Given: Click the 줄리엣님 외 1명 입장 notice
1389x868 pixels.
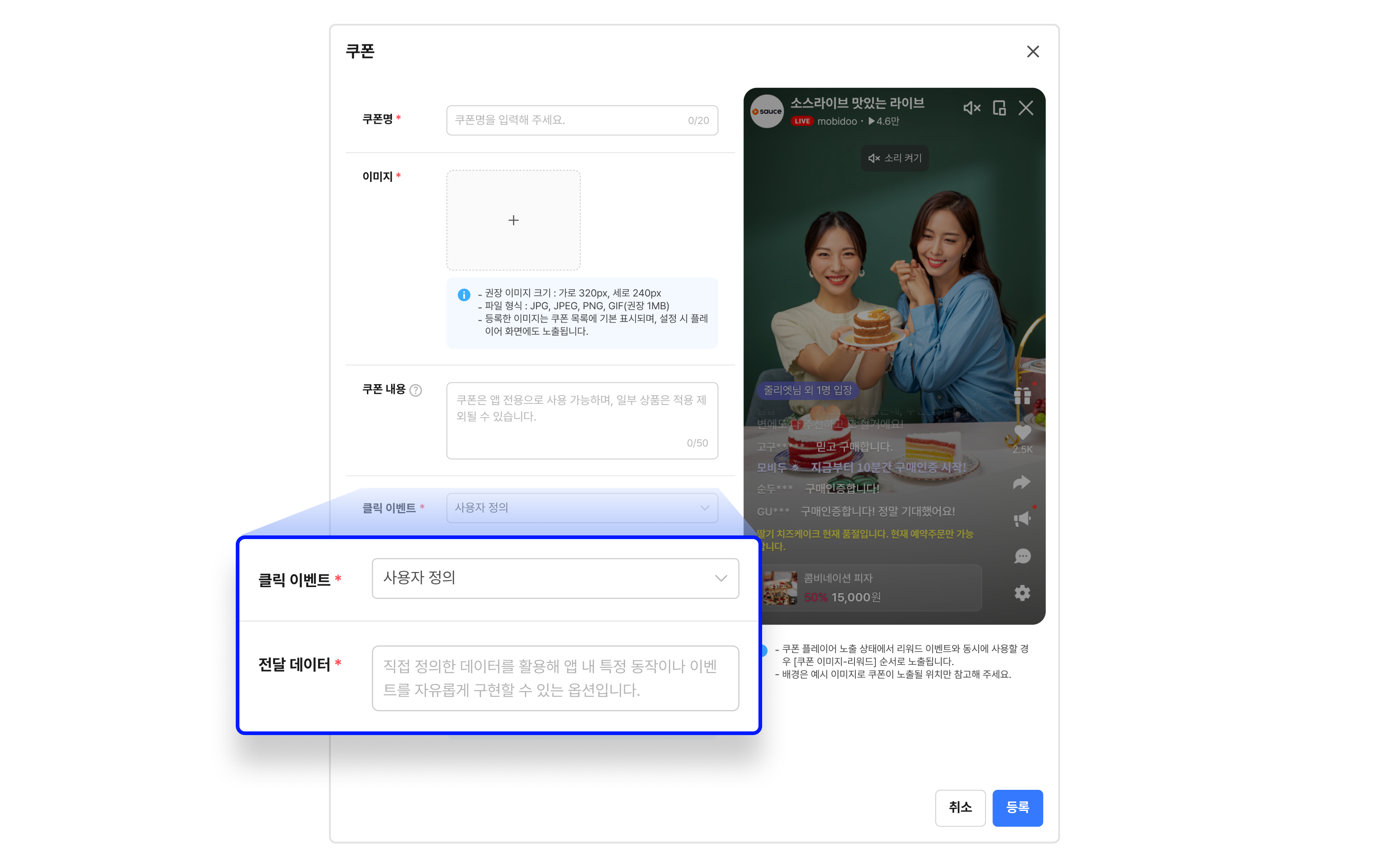Looking at the screenshot, I should [x=807, y=390].
